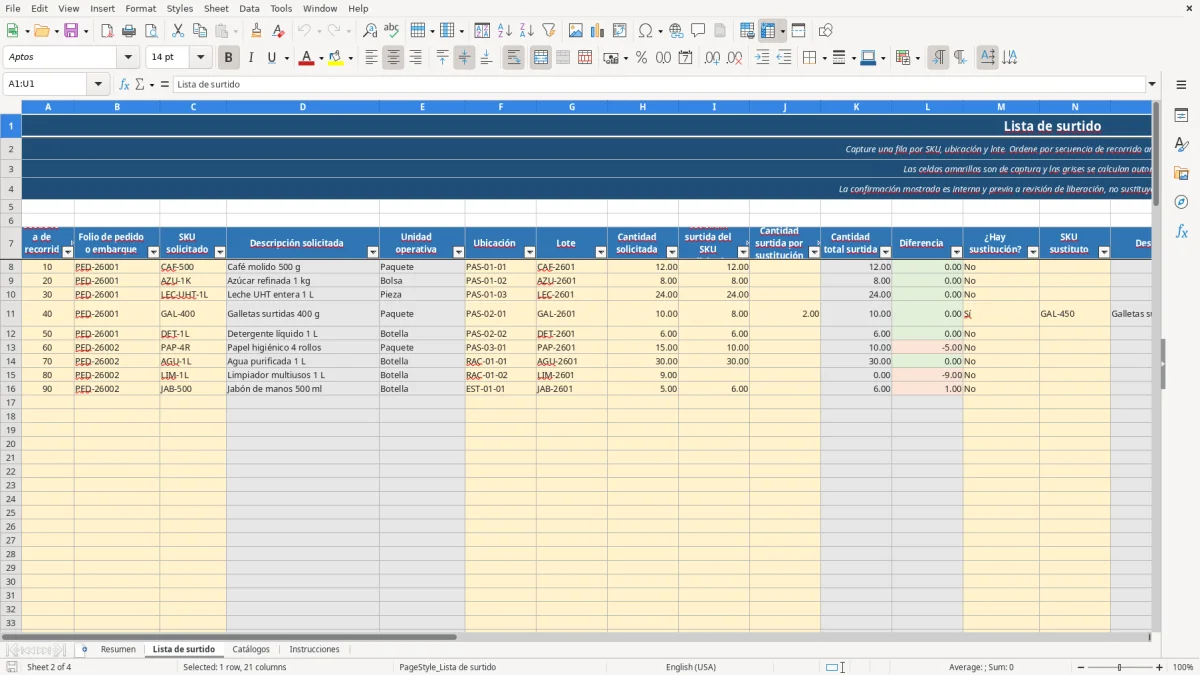This screenshot has height=675, width=1200.
Task: Click zoom in plus button
Action: click(x=1160, y=667)
